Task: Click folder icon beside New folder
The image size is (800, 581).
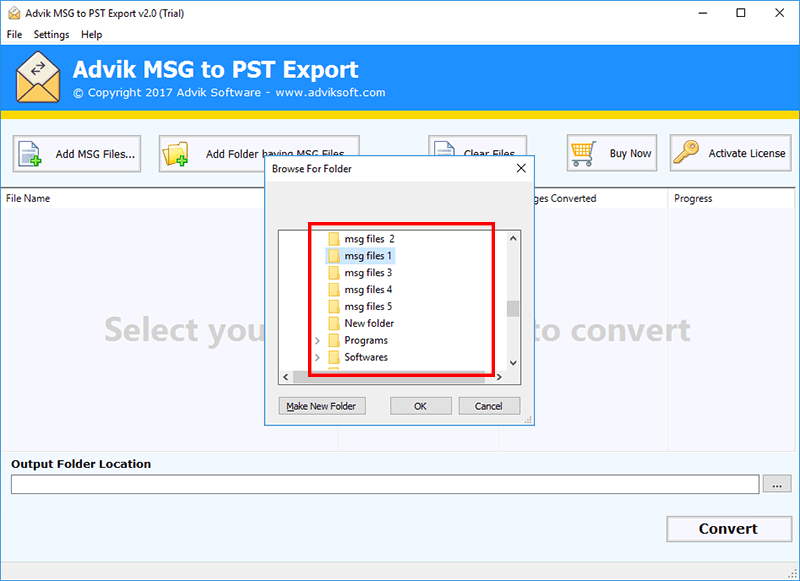Action: pyautogui.click(x=334, y=323)
